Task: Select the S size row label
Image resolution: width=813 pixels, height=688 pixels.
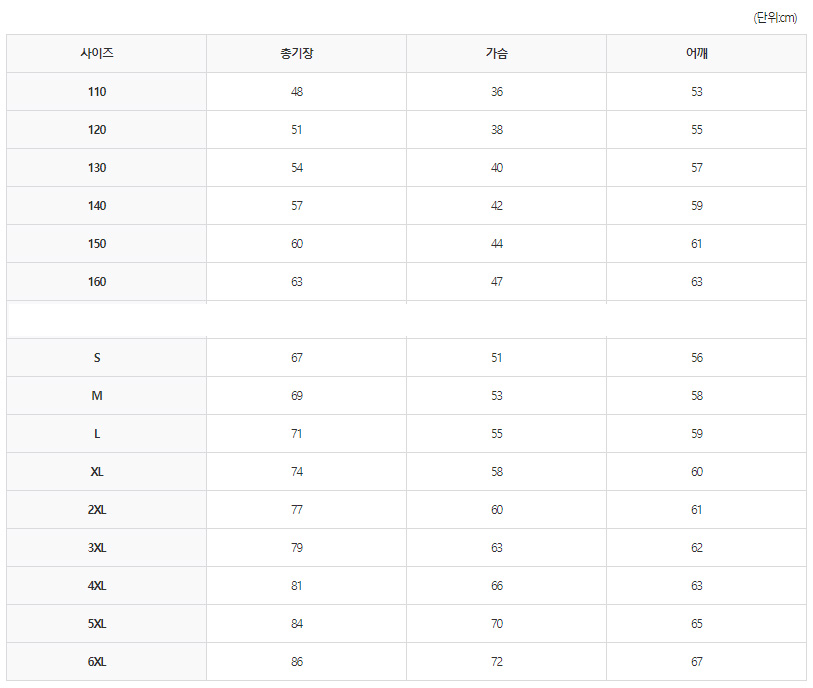Action: click(97, 358)
